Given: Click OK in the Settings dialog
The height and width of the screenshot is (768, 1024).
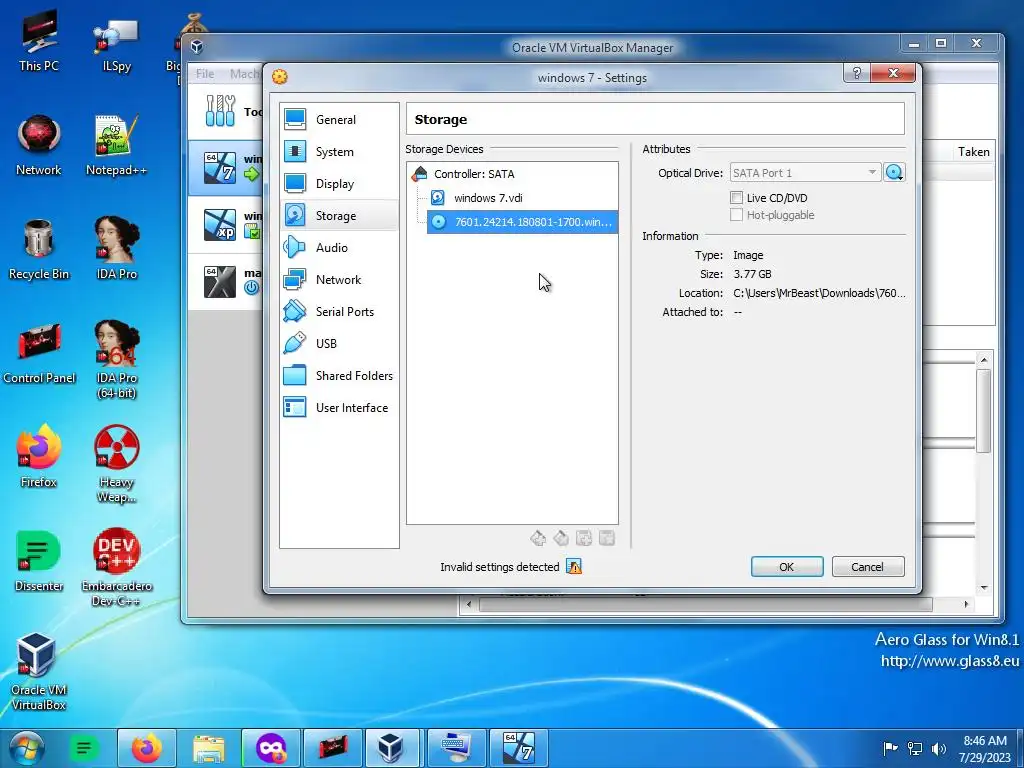Looking at the screenshot, I should (787, 567).
